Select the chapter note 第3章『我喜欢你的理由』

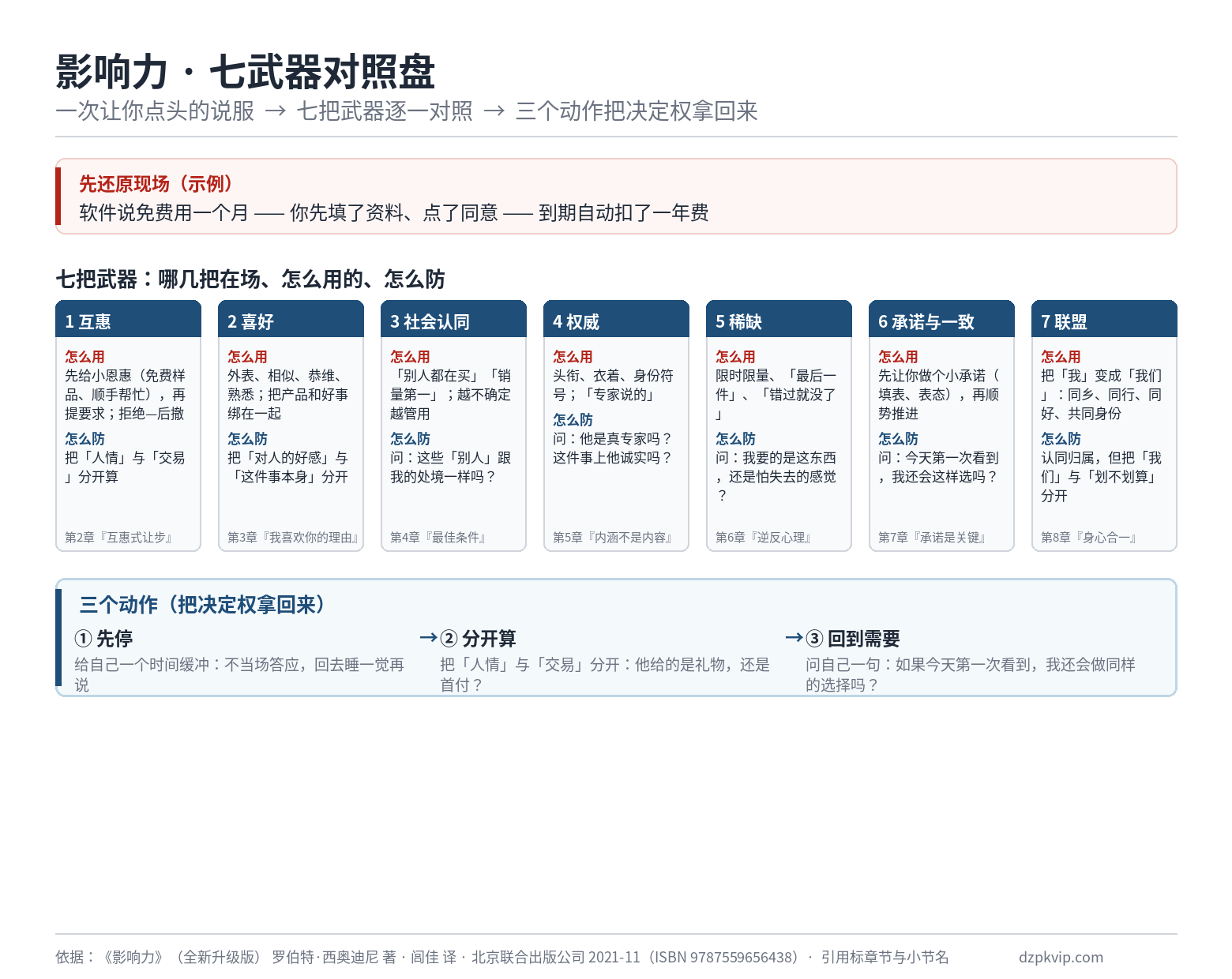(x=294, y=538)
